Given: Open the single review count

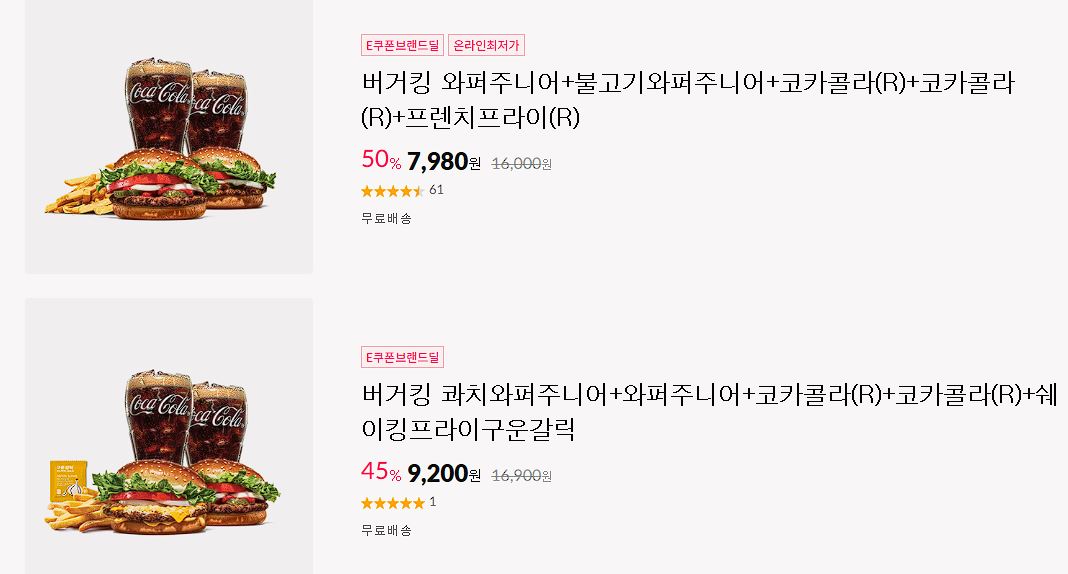Looking at the screenshot, I should point(433,502).
